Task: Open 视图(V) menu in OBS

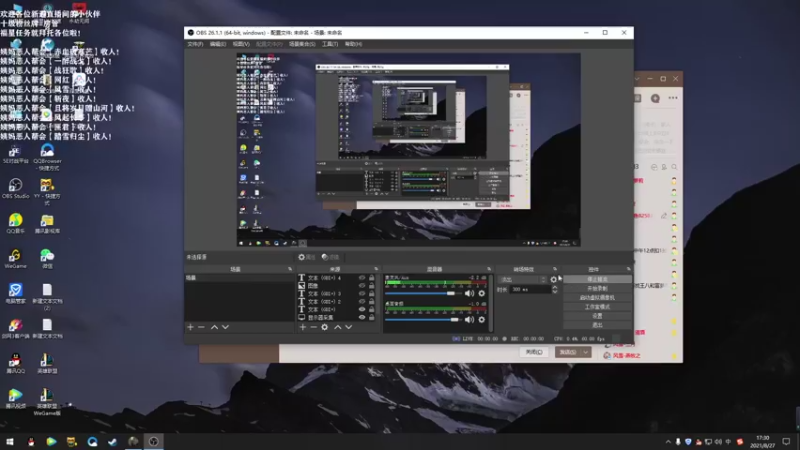Action: (x=241, y=44)
